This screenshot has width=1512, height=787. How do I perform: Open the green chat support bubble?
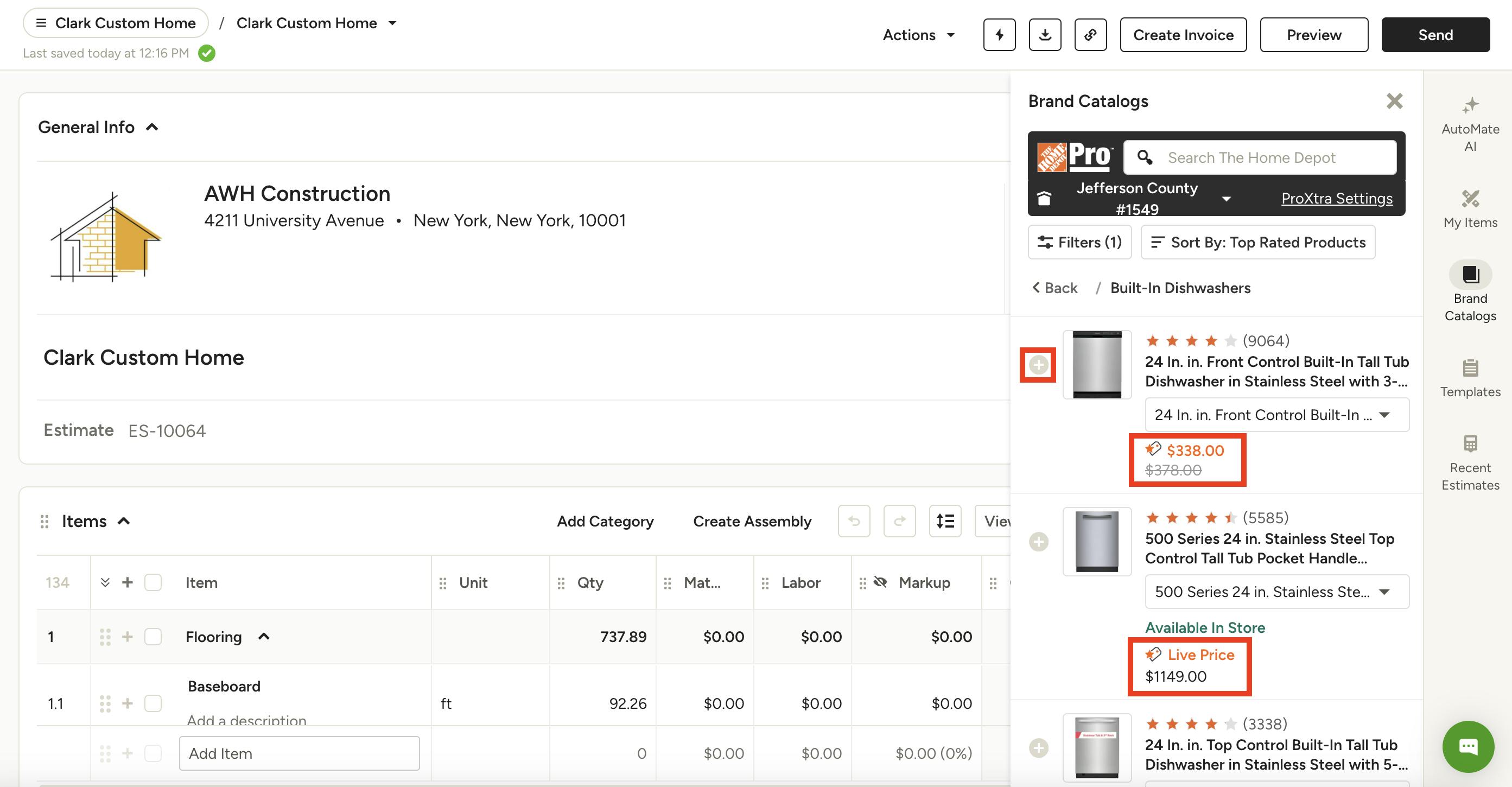pyautogui.click(x=1468, y=746)
